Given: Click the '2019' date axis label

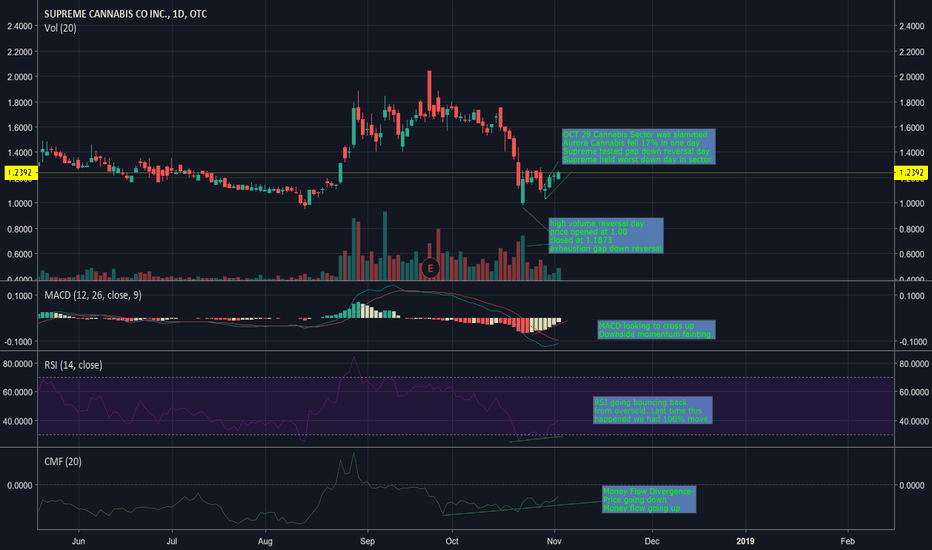Looking at the screenshot, I should [745, 541].
